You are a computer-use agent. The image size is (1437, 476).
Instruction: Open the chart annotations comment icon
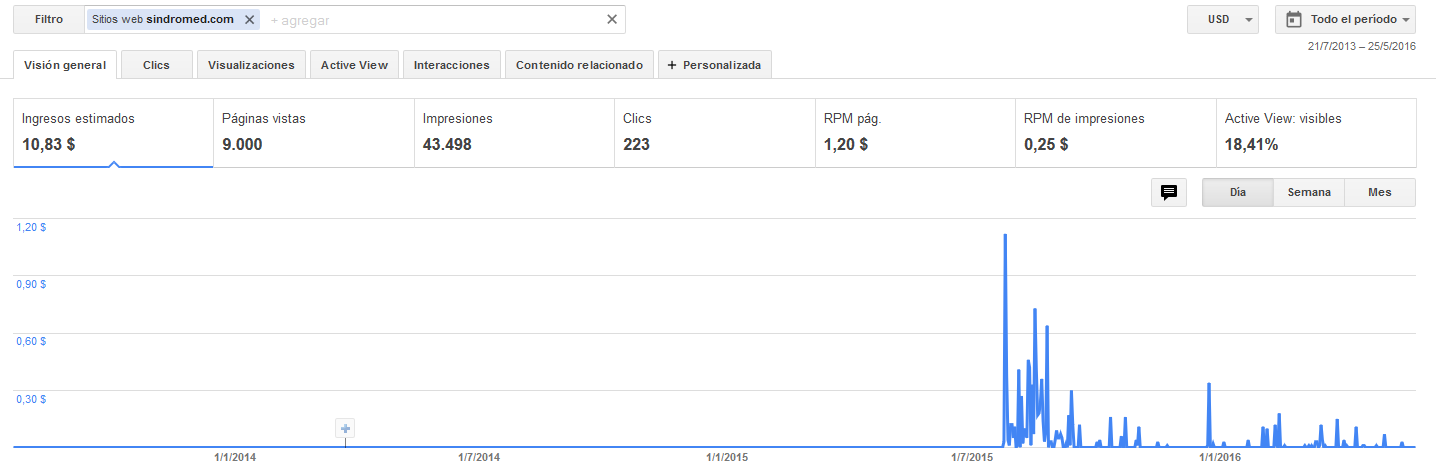[1167, 192]
